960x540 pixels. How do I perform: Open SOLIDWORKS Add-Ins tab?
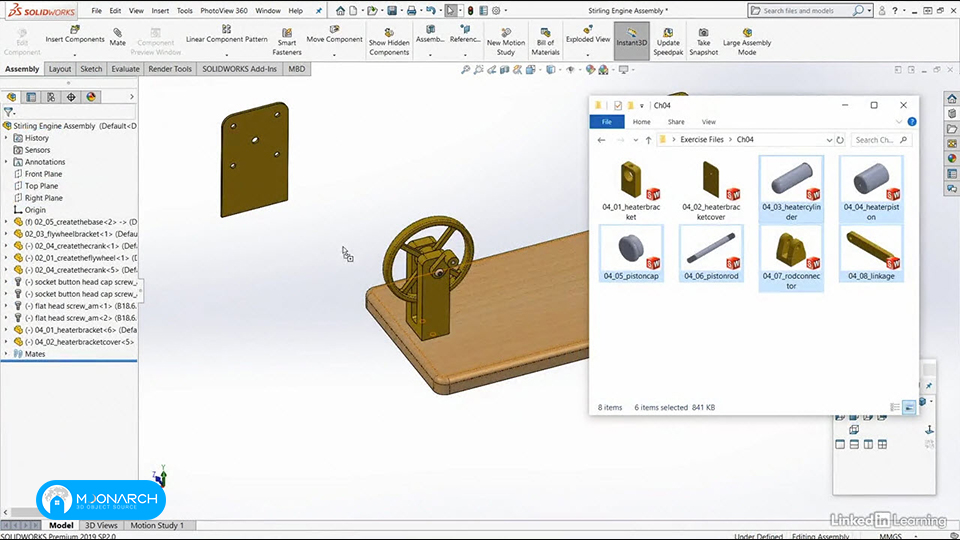click(239, 69)
